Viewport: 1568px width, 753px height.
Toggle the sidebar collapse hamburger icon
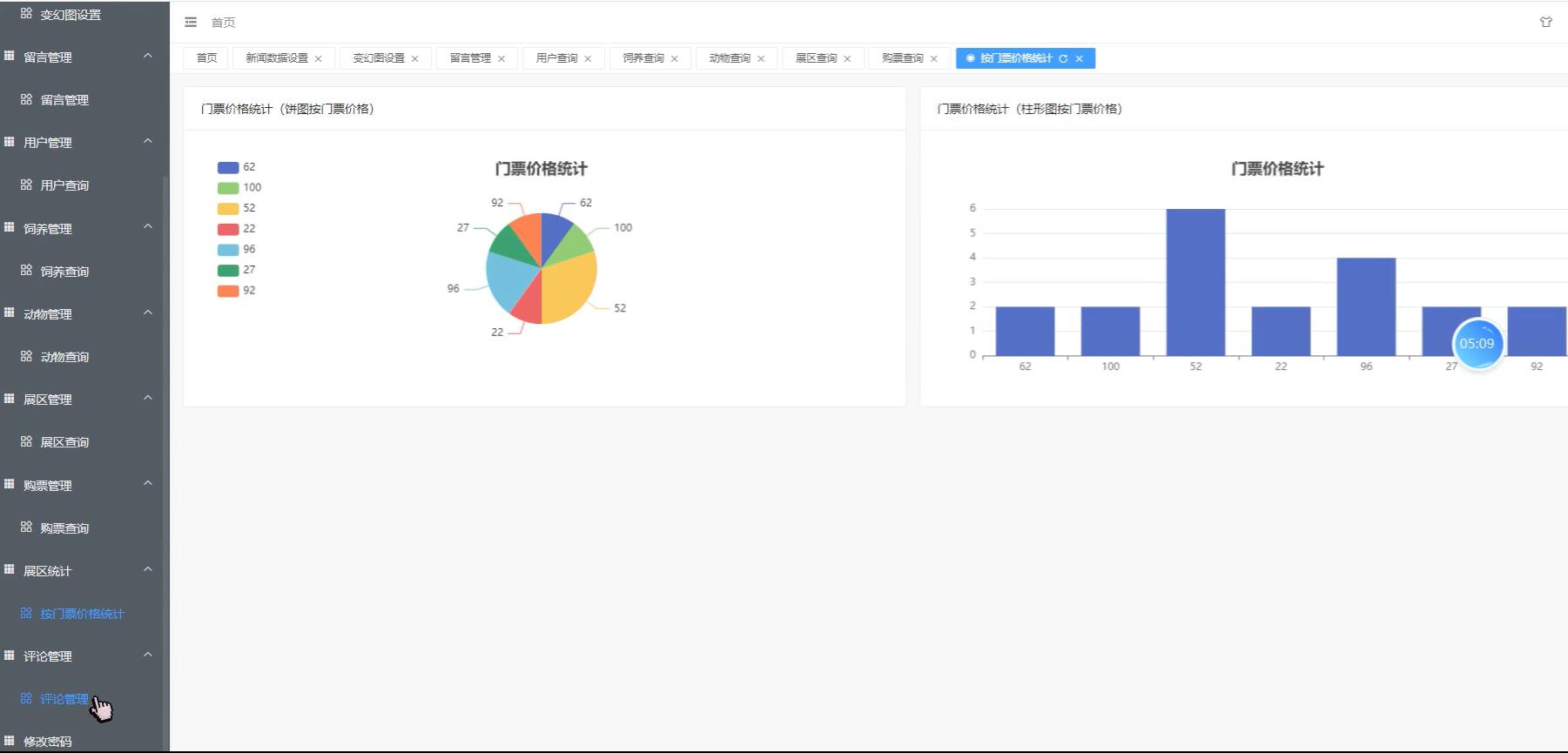click(191, 22)
